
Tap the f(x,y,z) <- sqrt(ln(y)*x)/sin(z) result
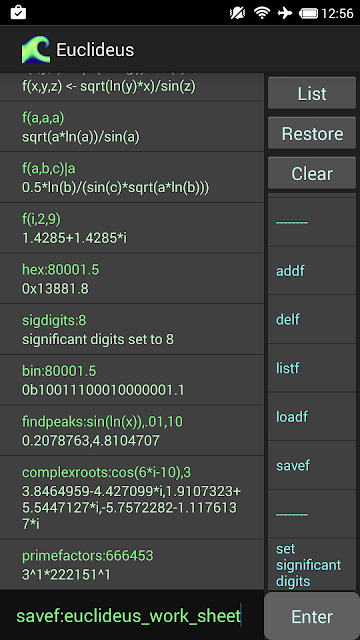pos(109,87)
